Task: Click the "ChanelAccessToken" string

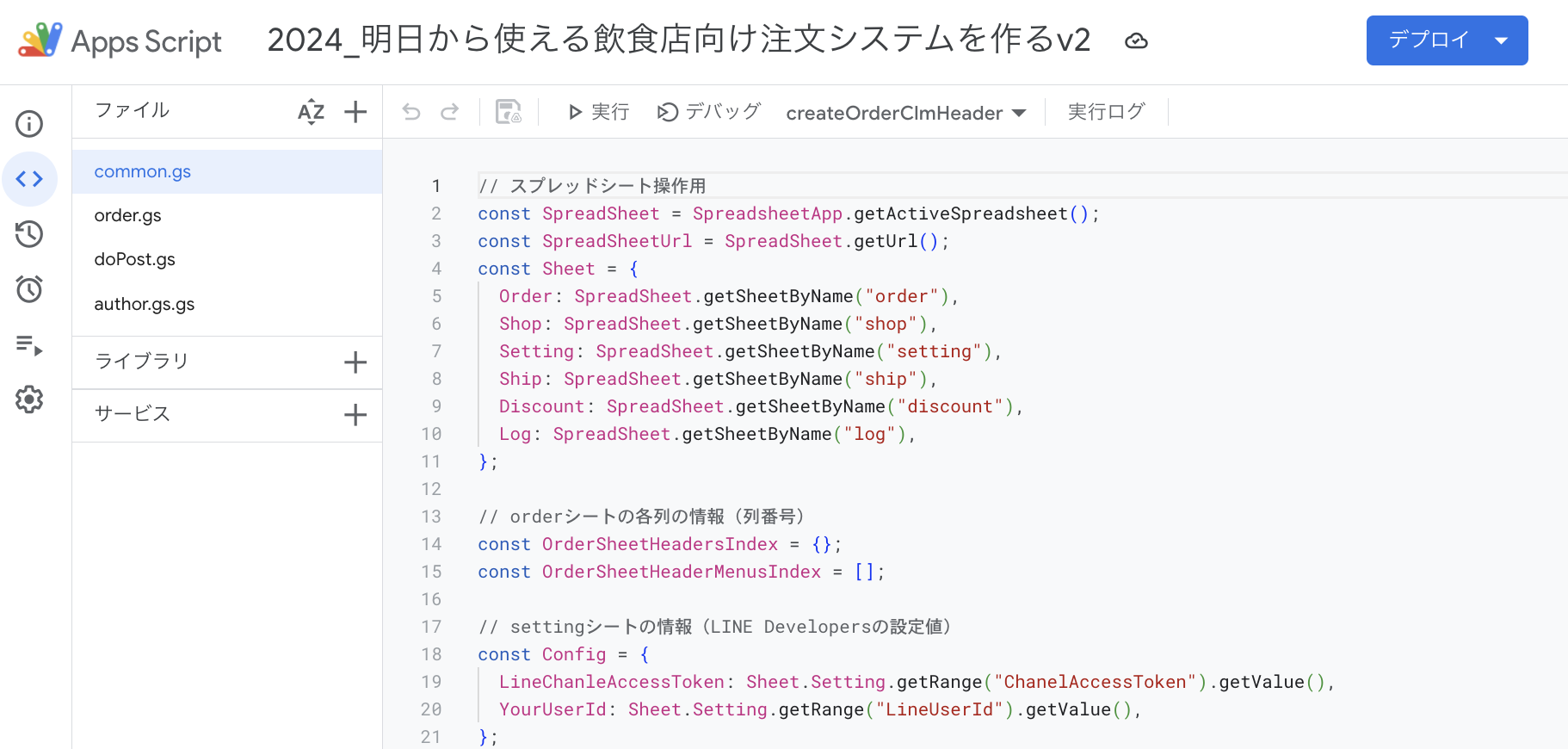Action: pos(1096,682)
